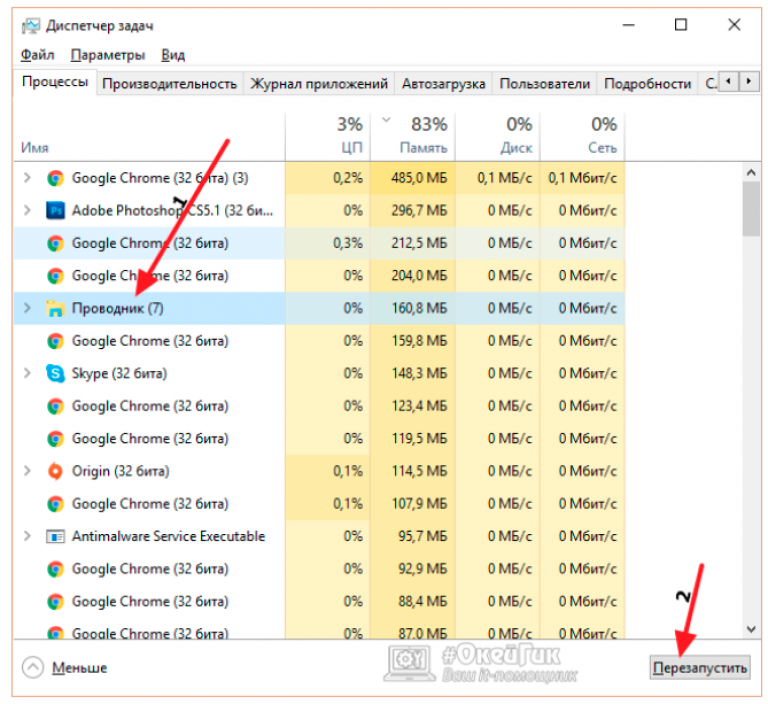This screenshot has width=768, height=704.
Task: Click the right arrow to scroll tabs
Action: click(748, 81)
